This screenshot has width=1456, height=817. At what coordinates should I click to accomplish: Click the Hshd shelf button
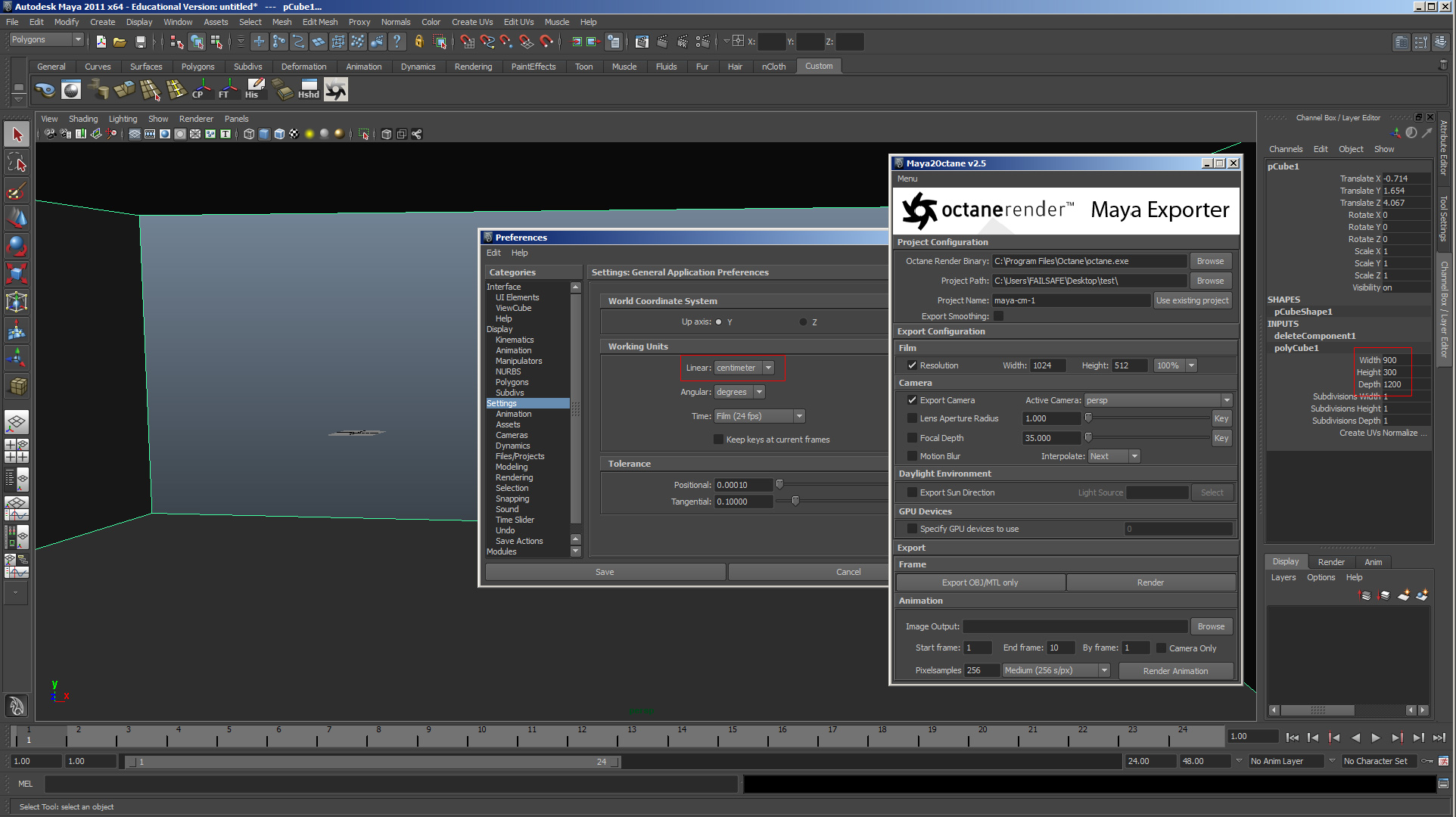308,90
